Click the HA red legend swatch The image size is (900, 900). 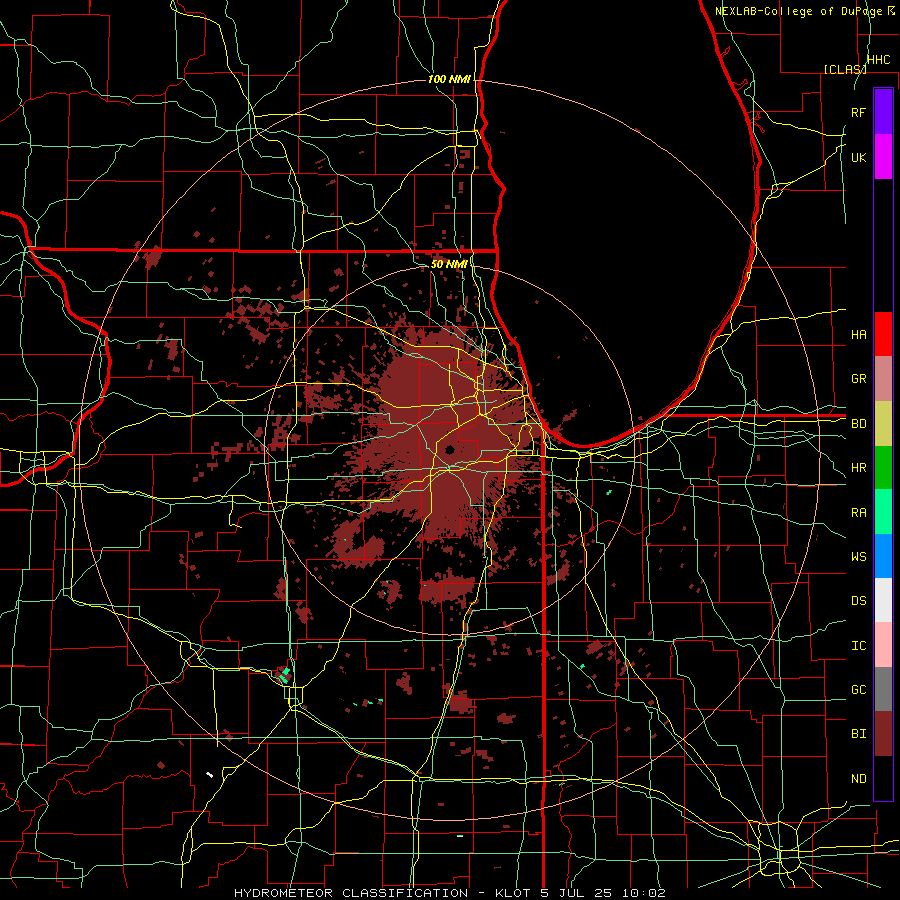[883, 334]
